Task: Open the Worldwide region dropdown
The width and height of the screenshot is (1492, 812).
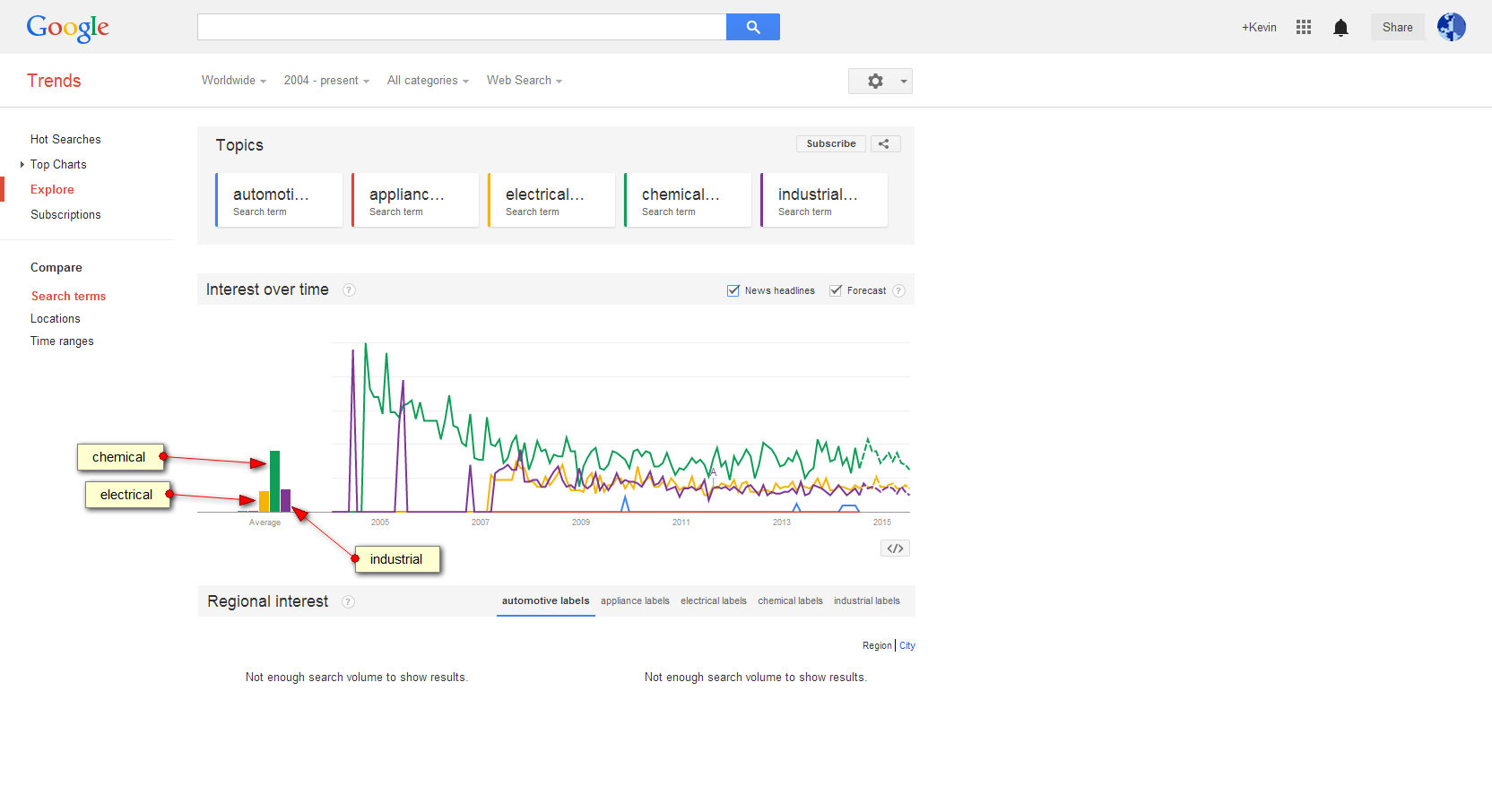Action: pyautogui.click(x=233, y=81)
